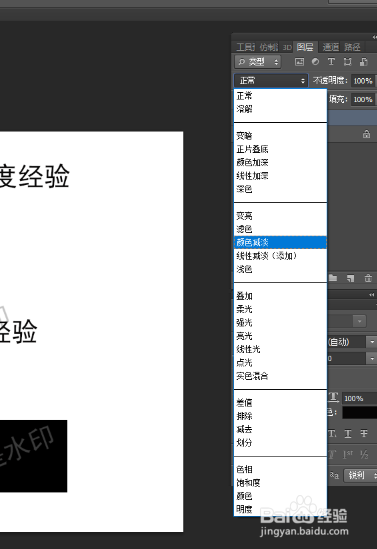Toggle underline text style icon
The image size is (377, 549).
(x=348, y=434)
